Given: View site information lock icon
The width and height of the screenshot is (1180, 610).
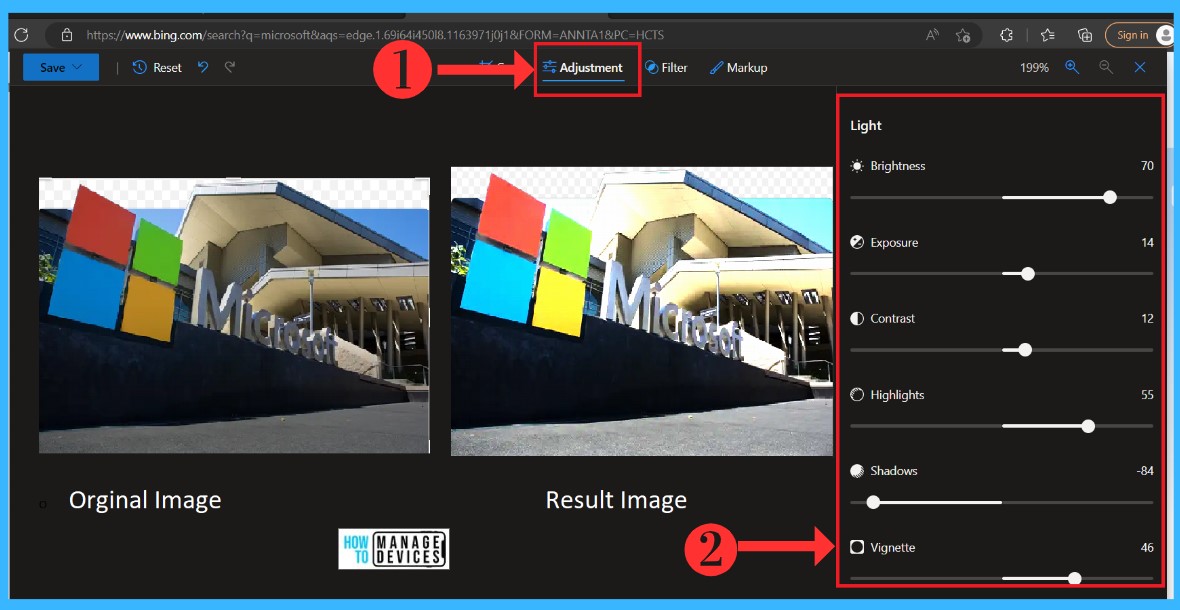Looking at the screenshot, I should pyautogui.click(x=67, y=35).
